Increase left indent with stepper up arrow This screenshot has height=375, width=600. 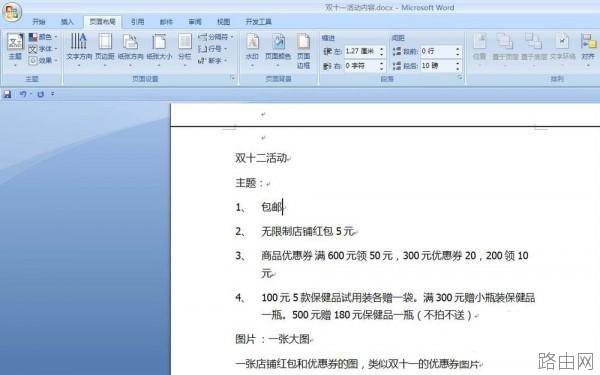click(x=382, y=49)
